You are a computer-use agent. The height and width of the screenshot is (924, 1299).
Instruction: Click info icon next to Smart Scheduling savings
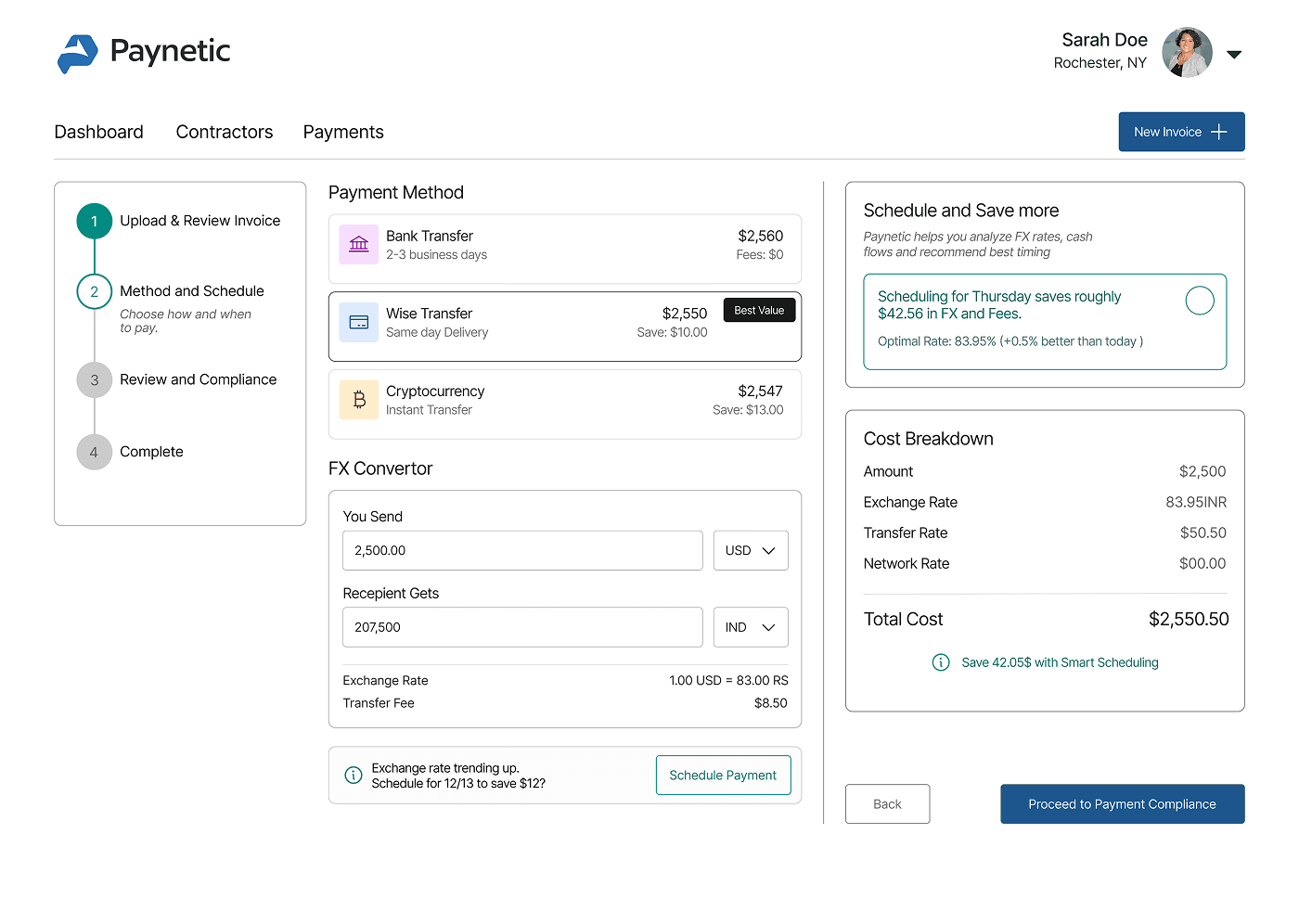click(x=941, y=662)
